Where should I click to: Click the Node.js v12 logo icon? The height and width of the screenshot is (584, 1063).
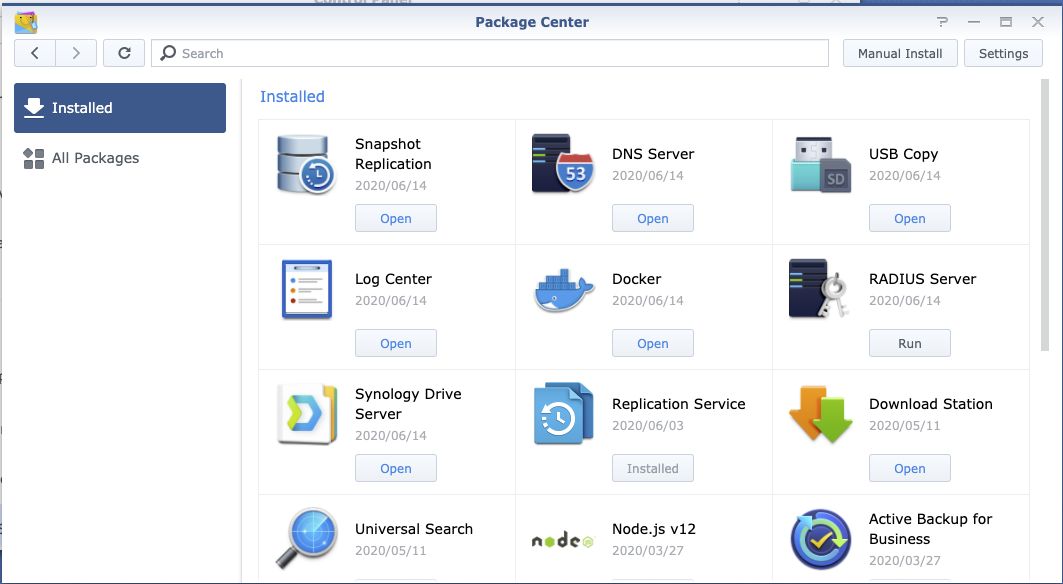(x=563, y=541)
